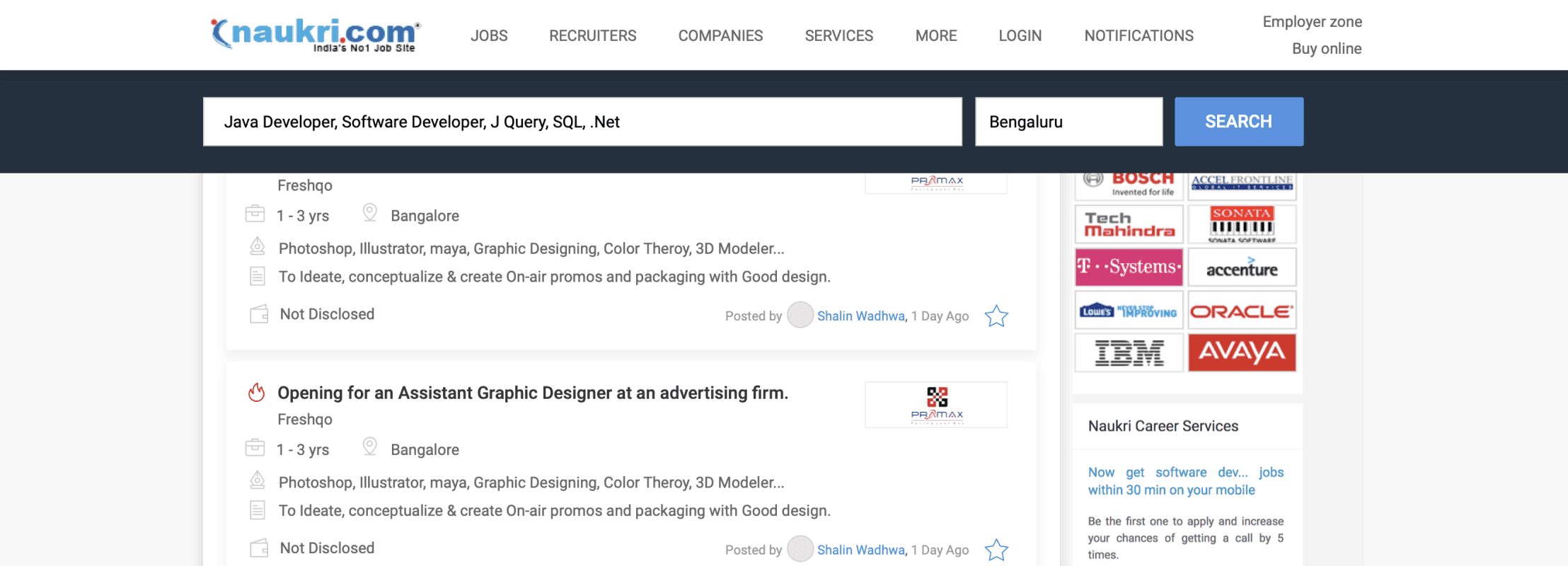Click the hot job flame icon
The width and height of the screenshot is (1568, 566).
pyautogui.click(x=257, y=393)
